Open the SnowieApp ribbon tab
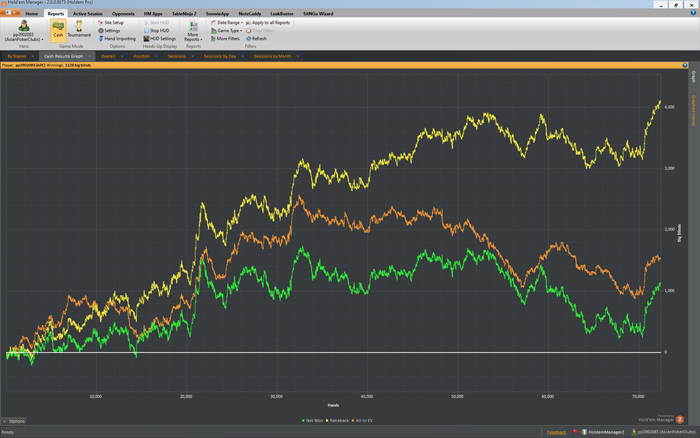Image resolution: width=700 pixels, height=438 pixels. coord(217,14)
